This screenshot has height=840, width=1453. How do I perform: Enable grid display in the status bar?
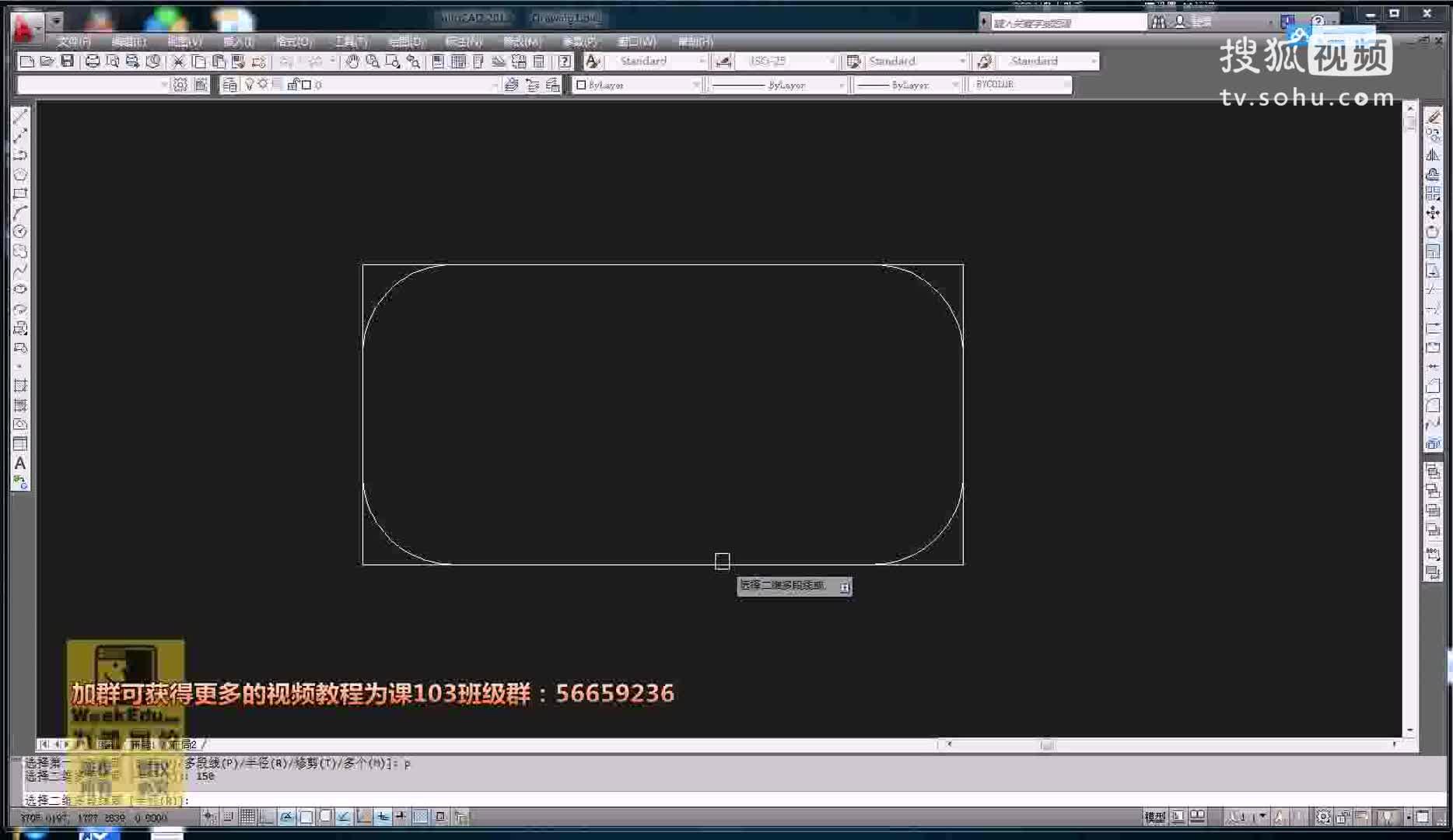(247, 817)
